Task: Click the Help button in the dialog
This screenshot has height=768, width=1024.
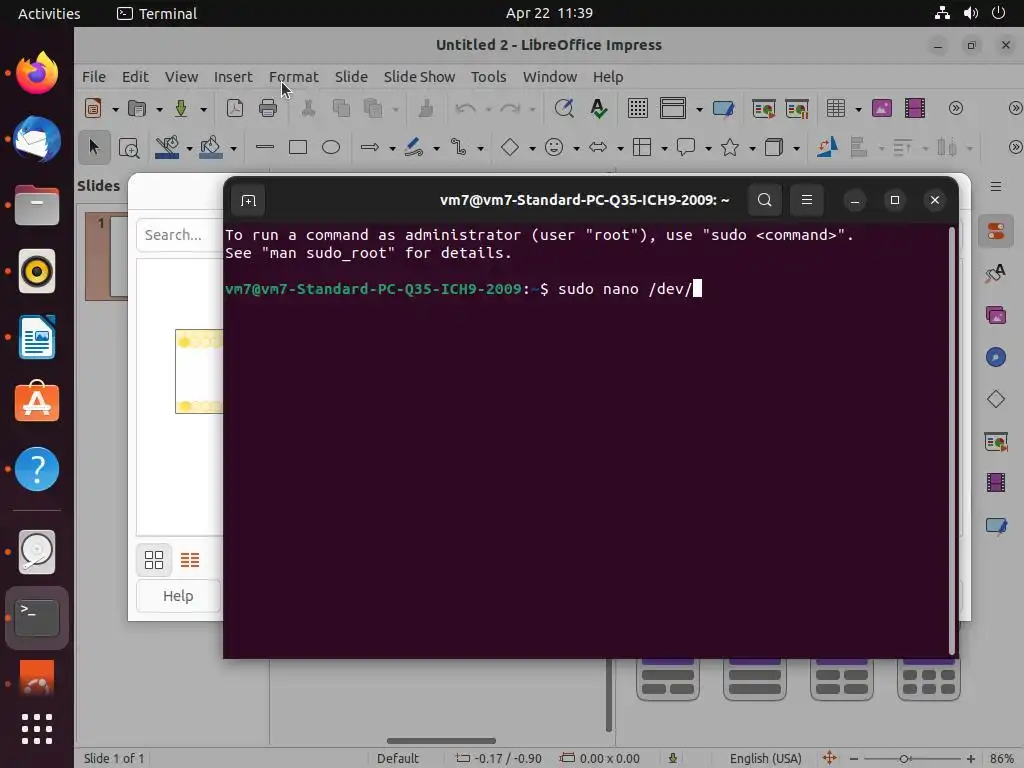Action: [178, 596]
